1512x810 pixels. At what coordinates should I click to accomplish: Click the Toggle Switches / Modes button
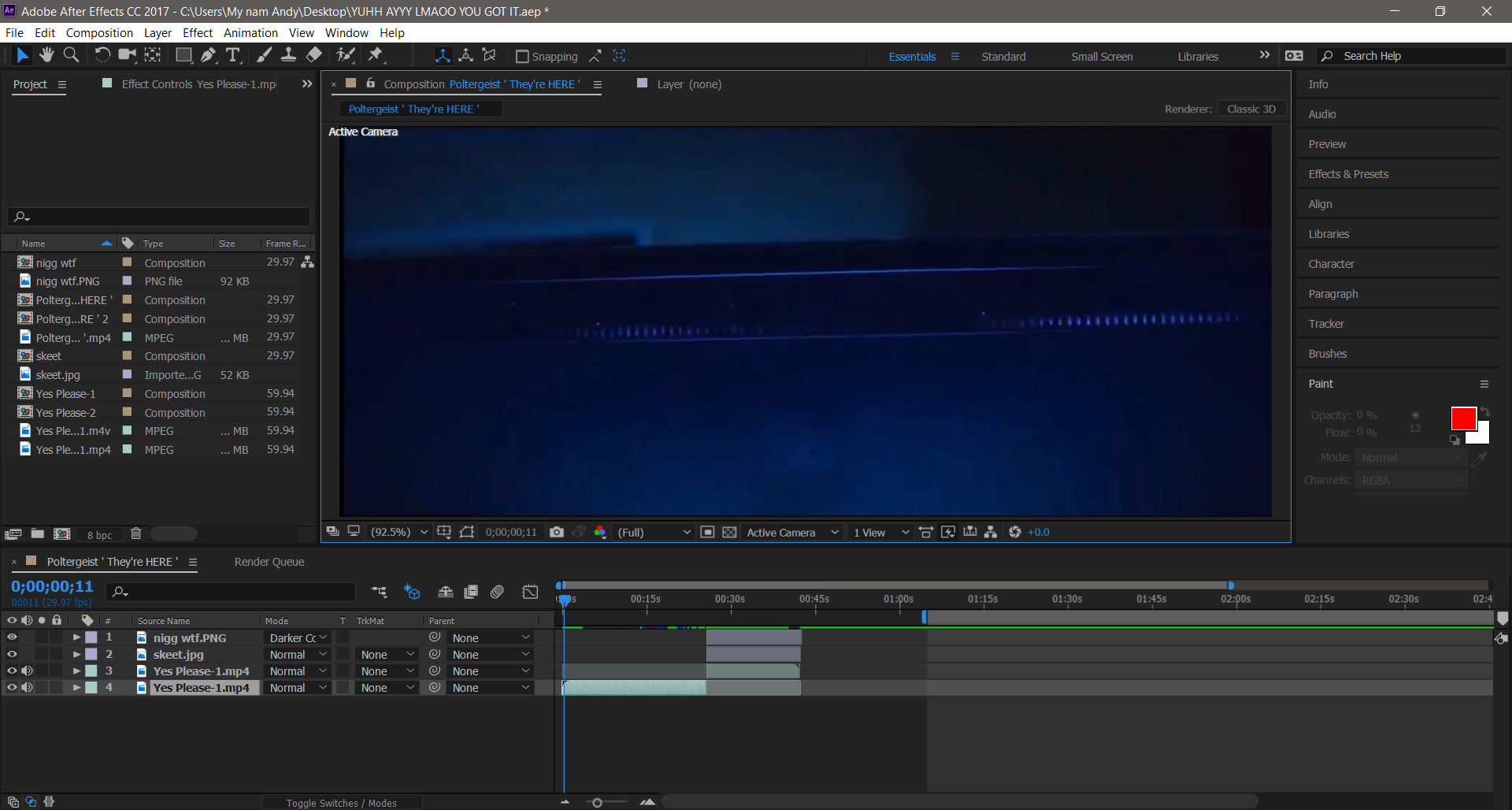pyautogui.click(x=342, y=802)
